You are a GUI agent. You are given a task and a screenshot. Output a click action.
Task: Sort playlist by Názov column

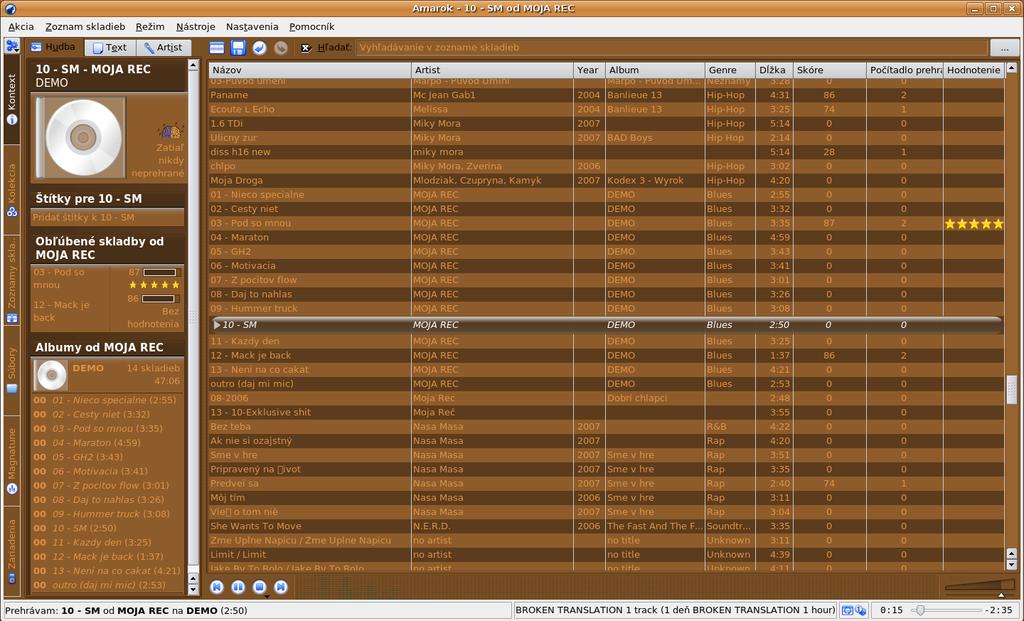click(310, 70)
